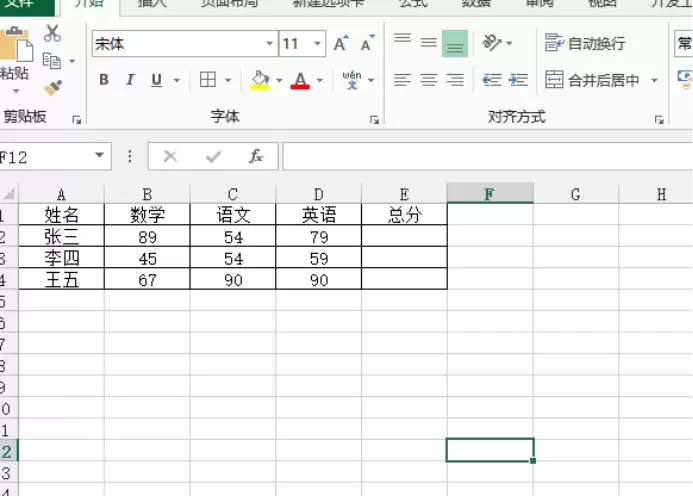Click the Insert Function fx icon
The image size is (693, 496).
coord(256,156)
